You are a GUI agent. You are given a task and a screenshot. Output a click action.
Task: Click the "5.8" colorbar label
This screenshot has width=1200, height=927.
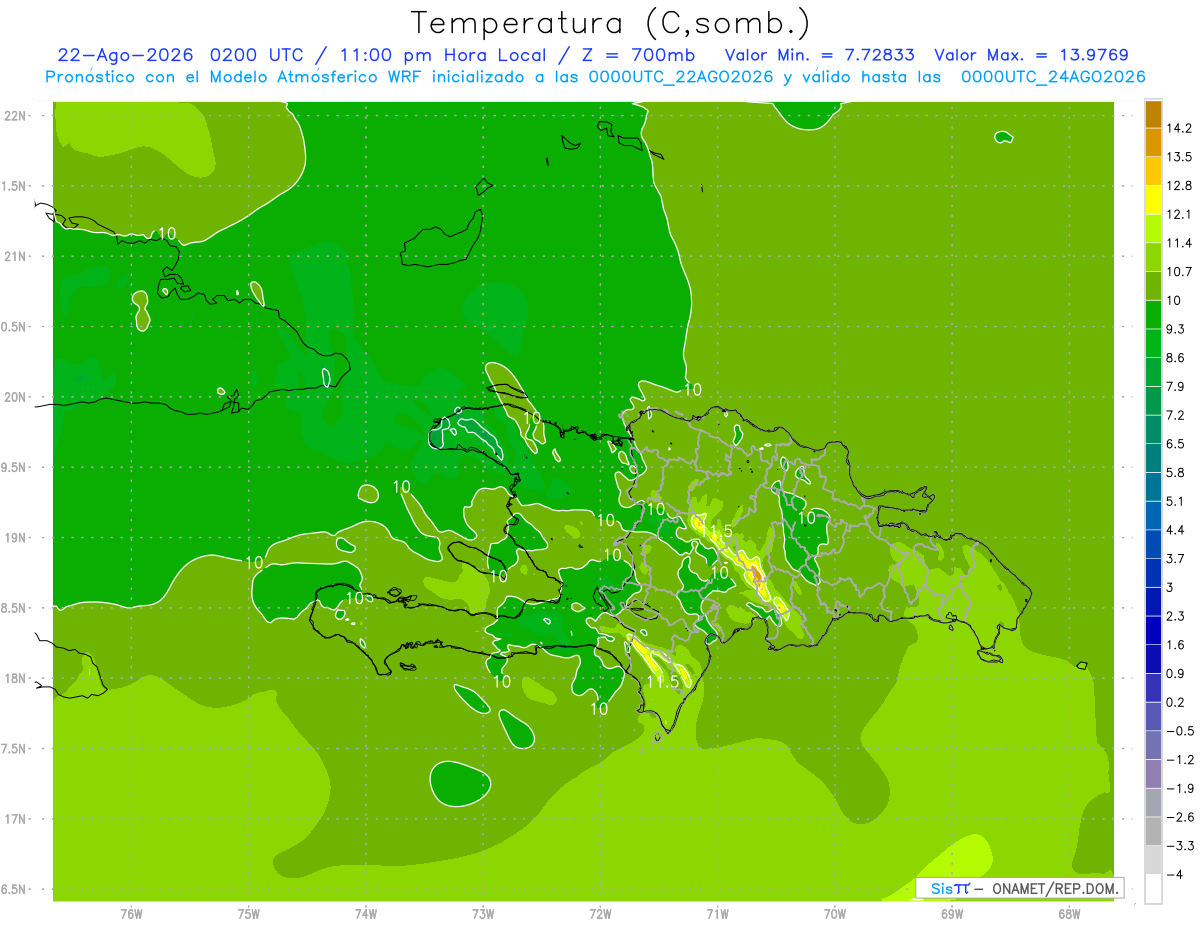point(1175,472)
